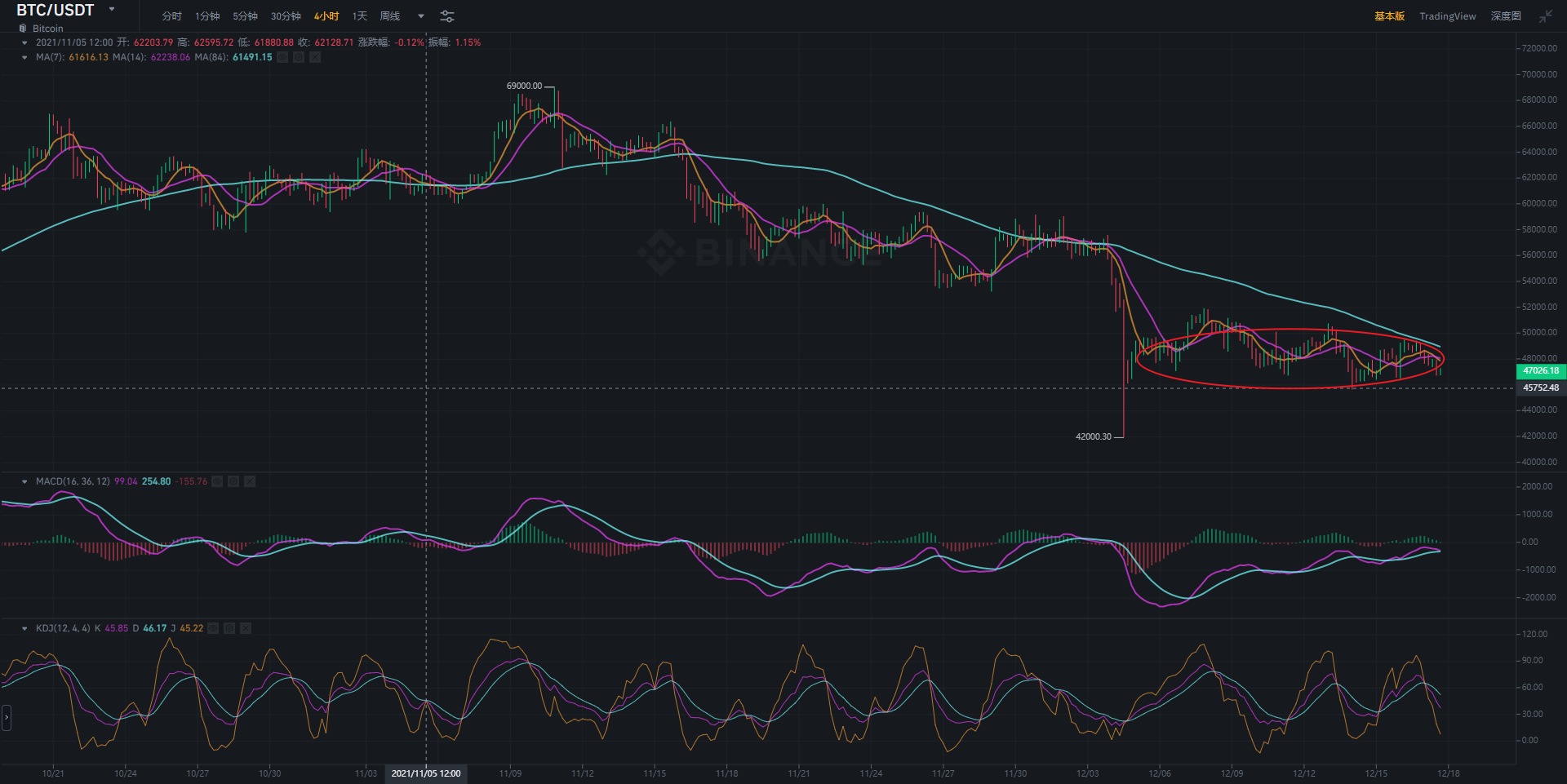Open MA indicator settings gear
Screen dimensions: 1567x784
click(299, 57)
